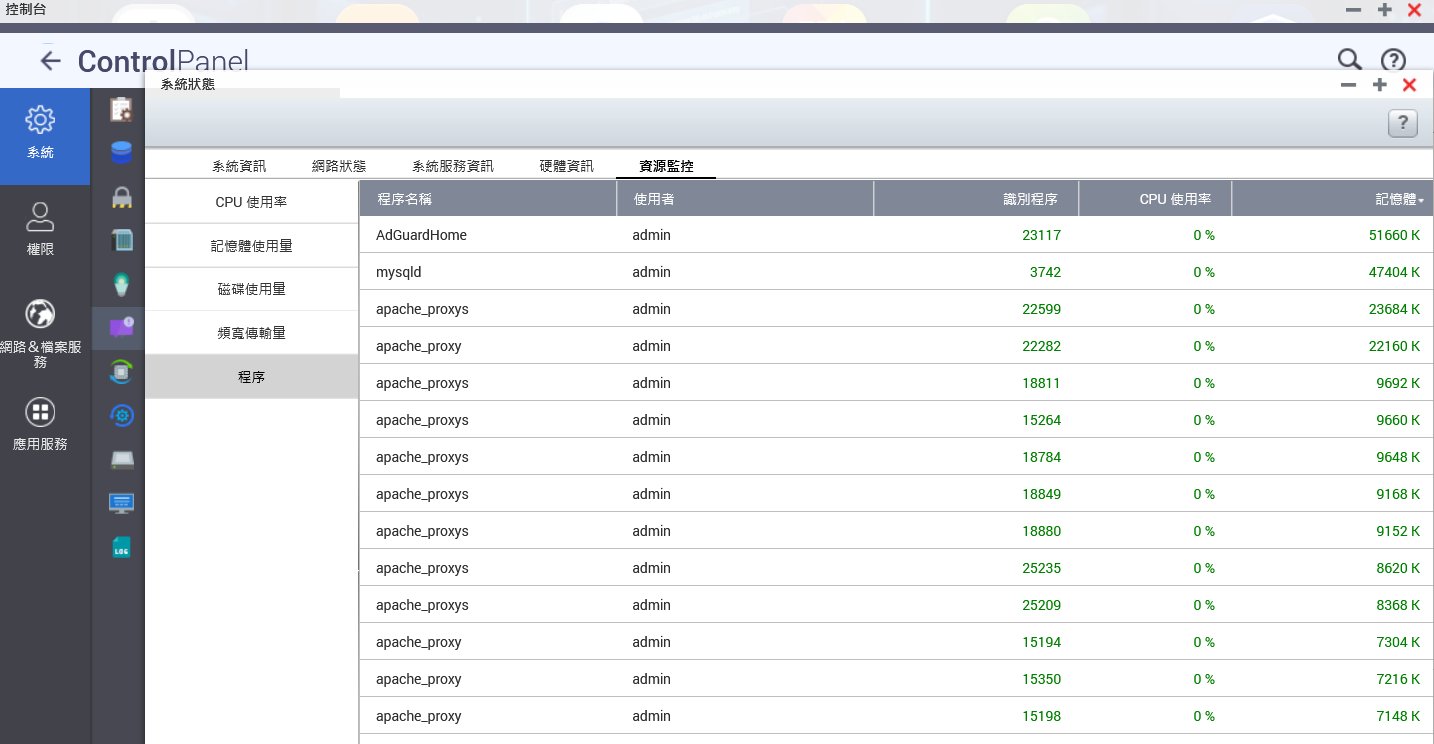Open the 權限 user privileges section

(x=40, y=229)
